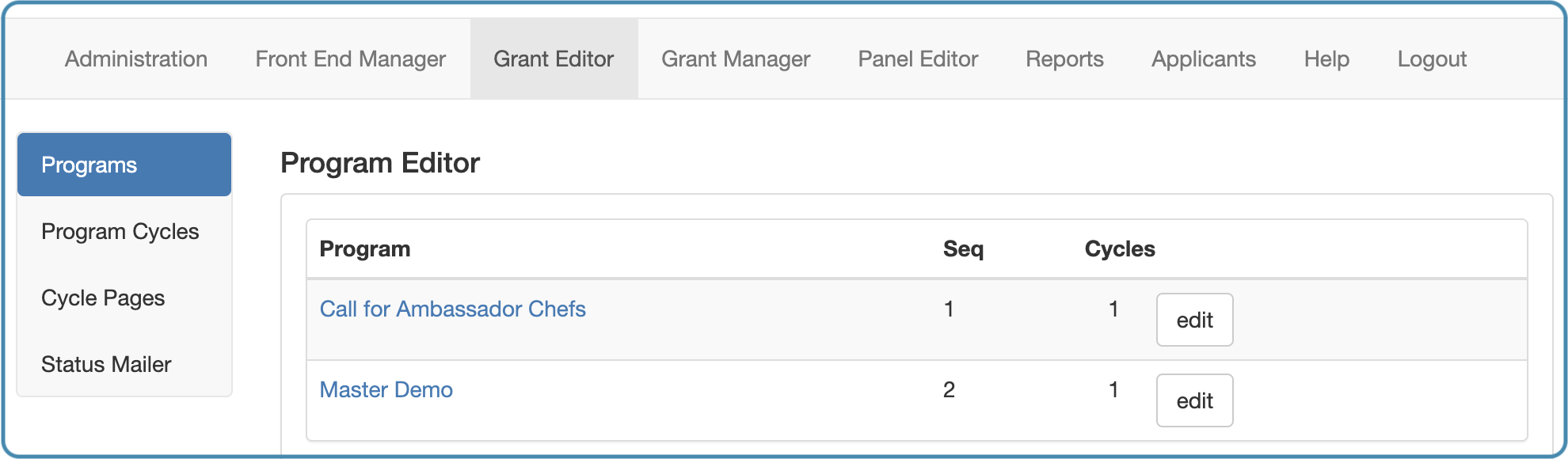Click Logout in top navigation
1568x459 pixels.
tap(1432, 59)
